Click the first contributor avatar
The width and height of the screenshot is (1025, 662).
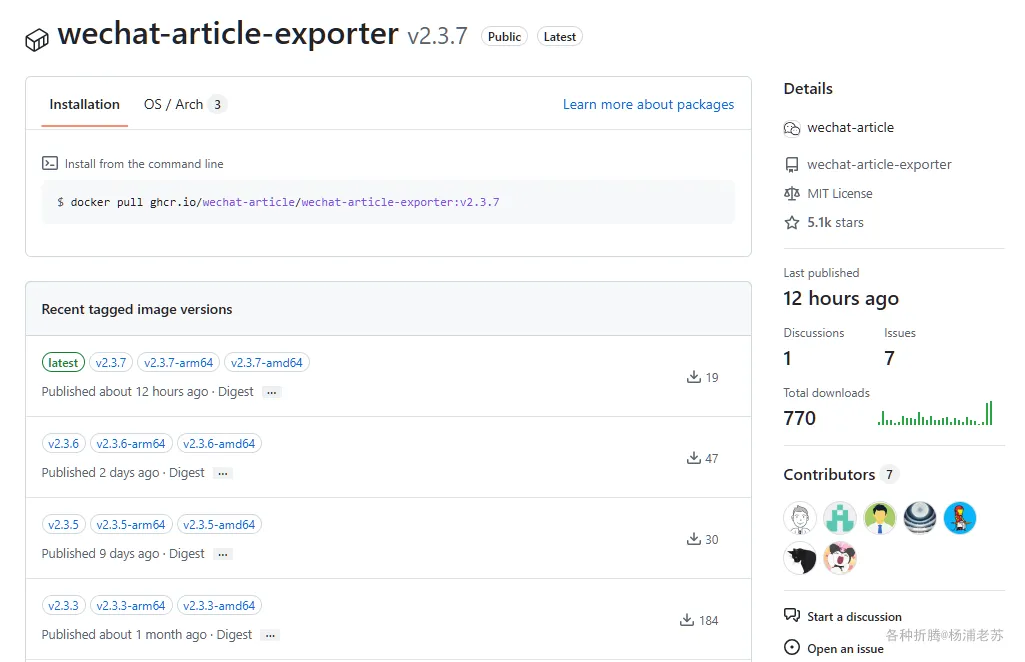coord(800,518)
